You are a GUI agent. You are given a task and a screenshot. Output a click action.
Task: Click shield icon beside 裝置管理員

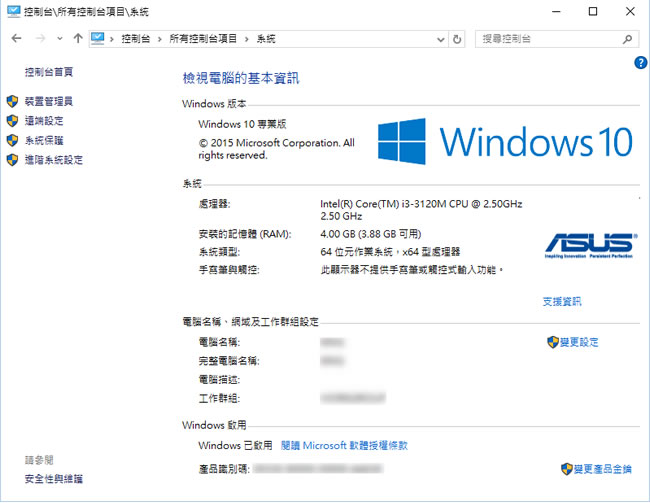tap(12, 101)
